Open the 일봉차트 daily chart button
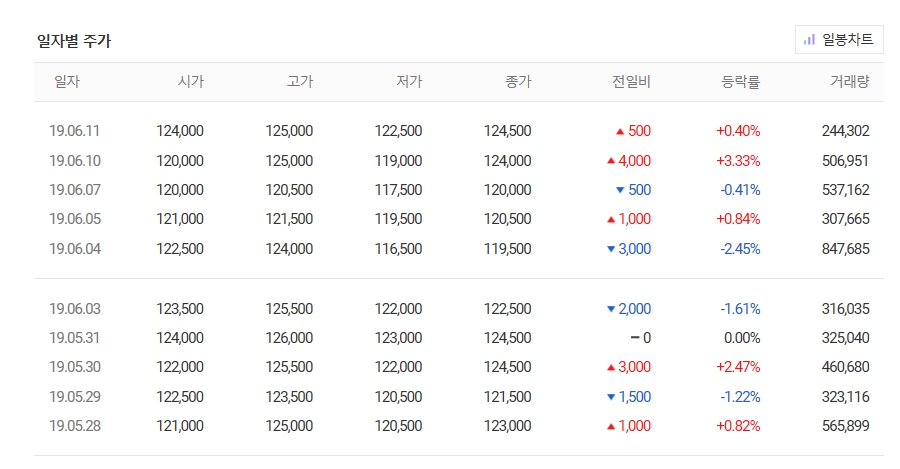This screenshot has height=469, width=900. [x=839, y=40]
